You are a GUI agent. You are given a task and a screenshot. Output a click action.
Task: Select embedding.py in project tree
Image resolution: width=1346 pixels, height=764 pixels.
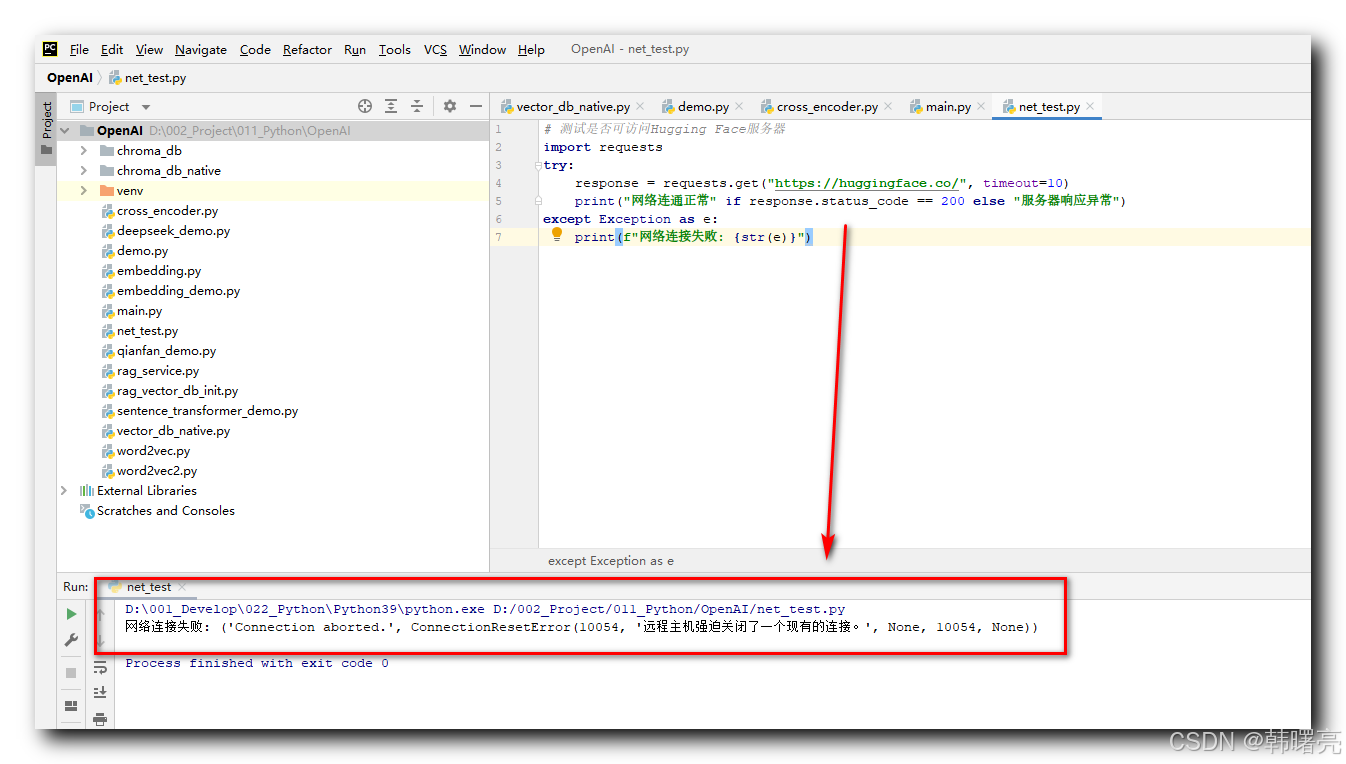159,271
